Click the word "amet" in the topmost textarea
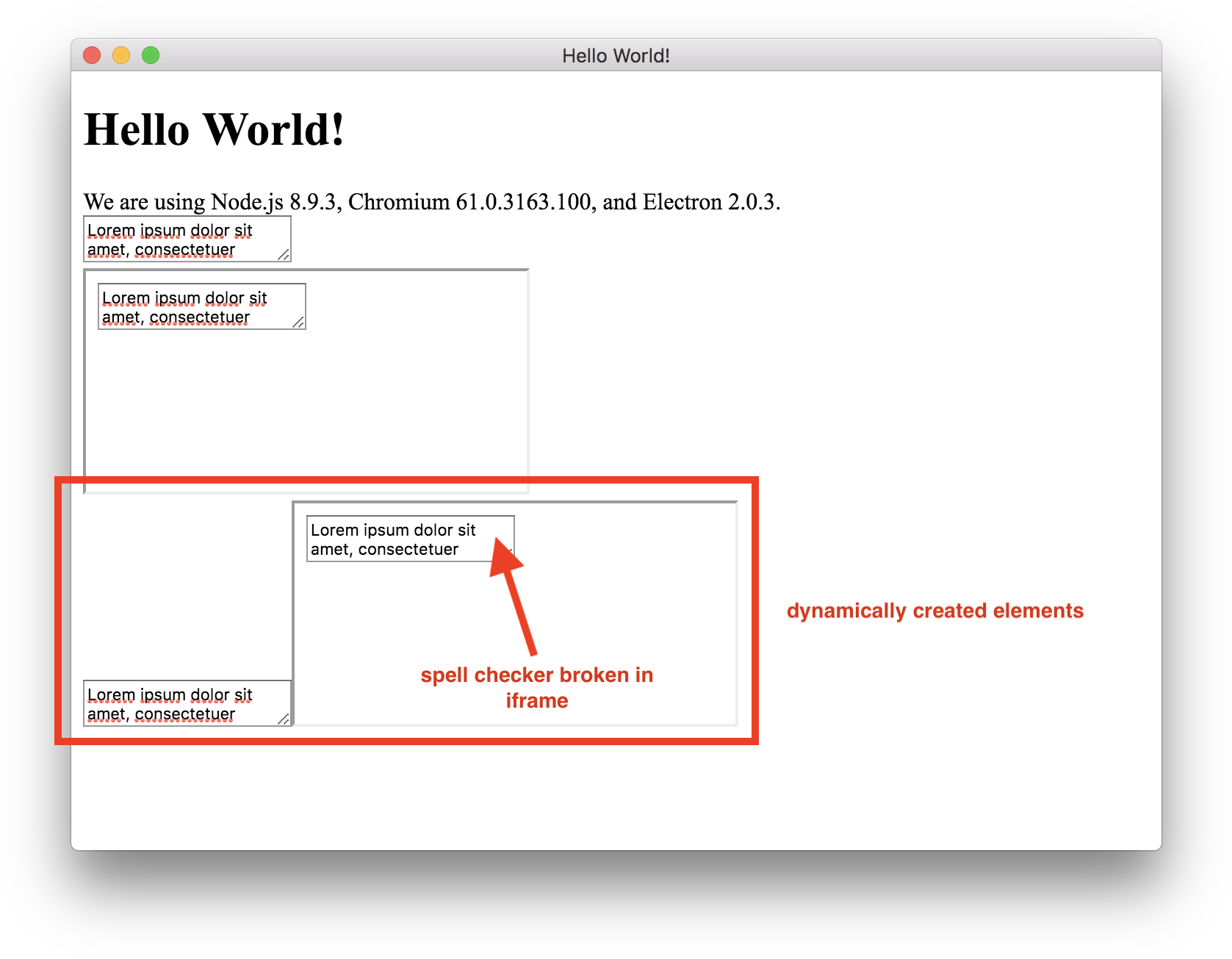Image resolution: width=1232 pixels, height=959 pixels. [x=106, y=251]
